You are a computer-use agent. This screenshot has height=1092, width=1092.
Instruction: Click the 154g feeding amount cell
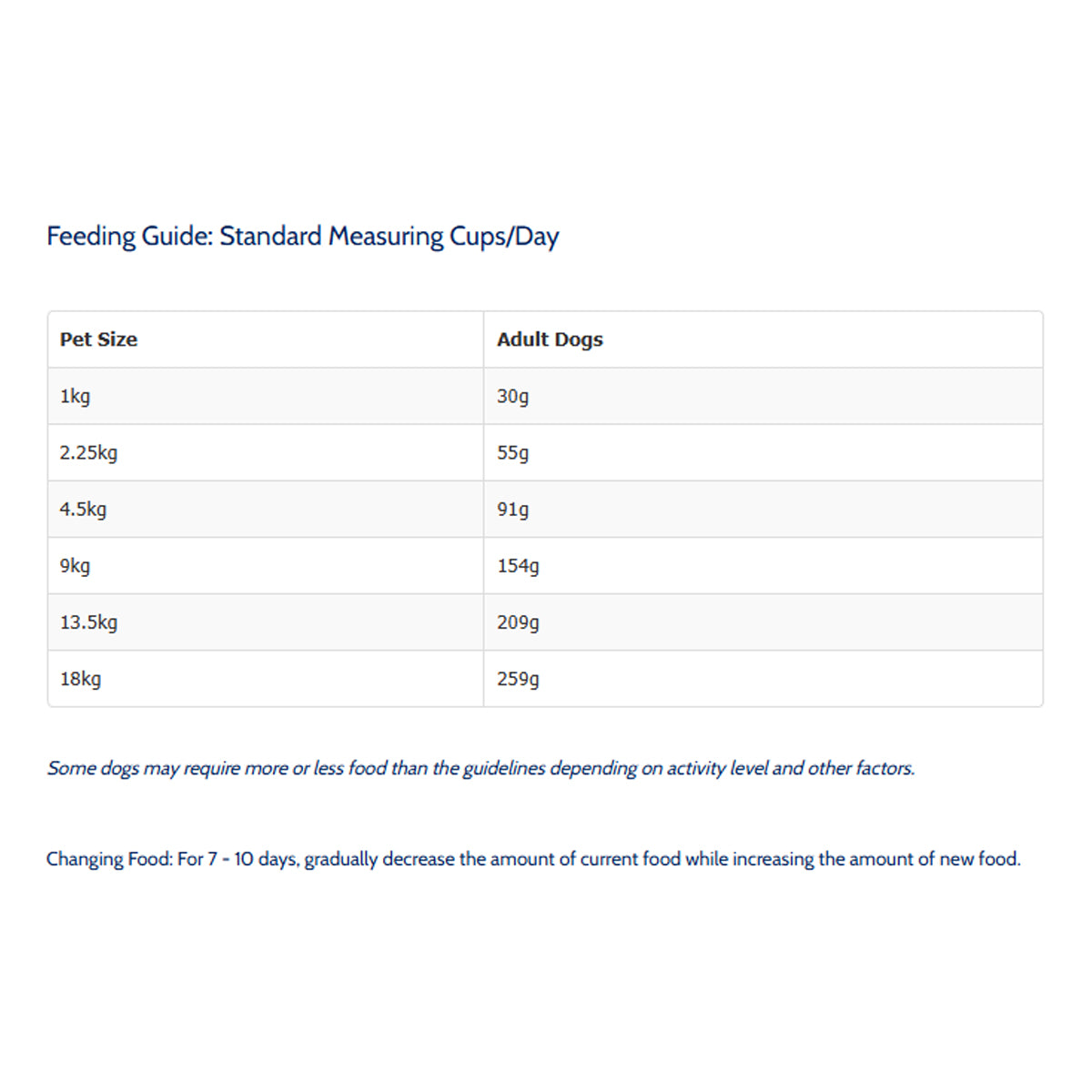pyautogui.click(x=518, y=565)
